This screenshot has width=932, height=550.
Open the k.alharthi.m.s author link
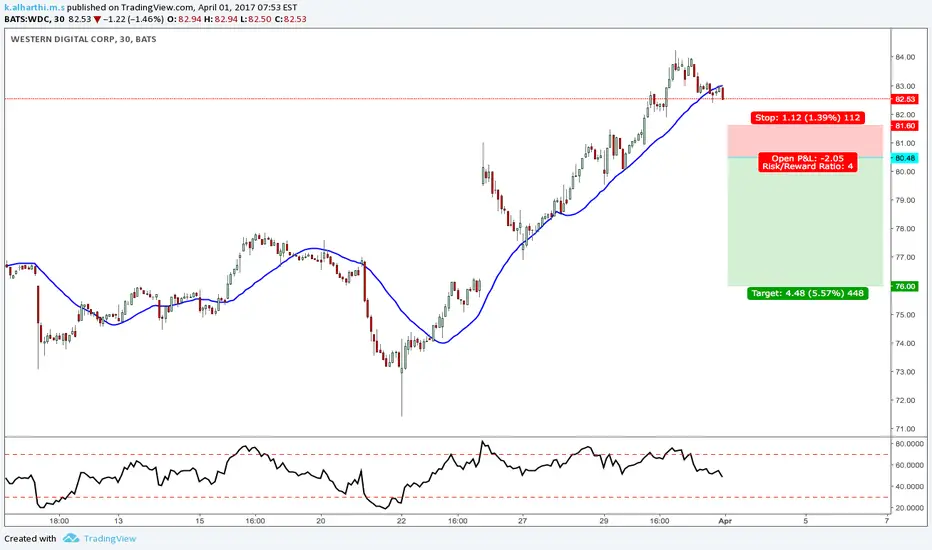[34, 8]
